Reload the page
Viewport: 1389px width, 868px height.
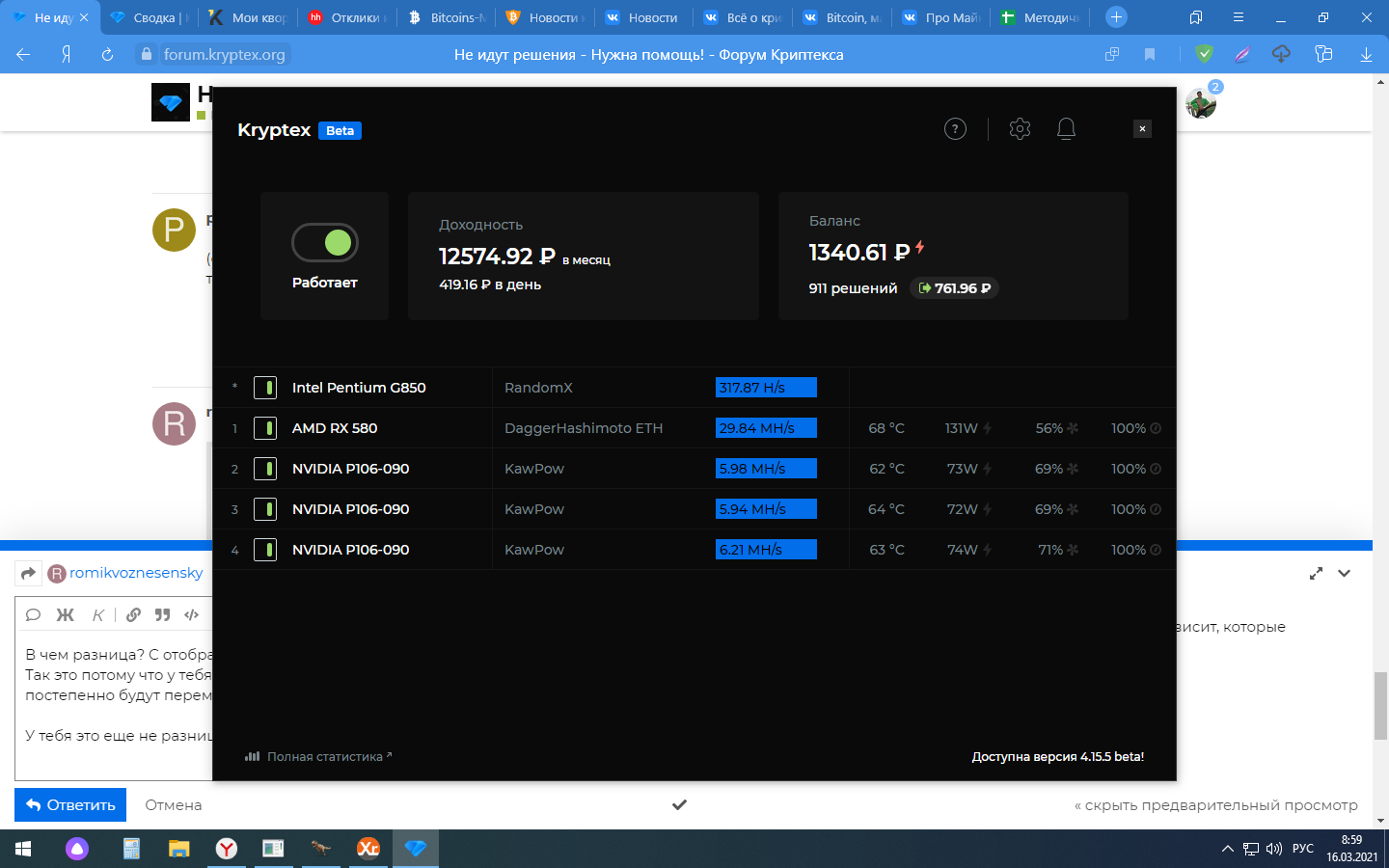coord(107,55)
